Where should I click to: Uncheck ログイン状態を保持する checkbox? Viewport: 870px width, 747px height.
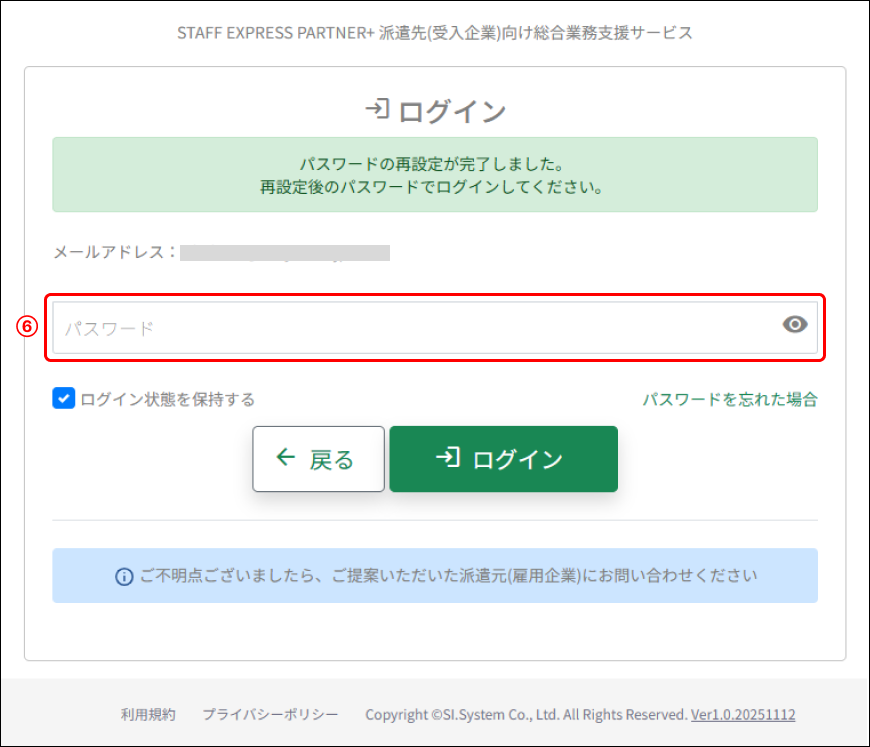(x=63, y=398)
